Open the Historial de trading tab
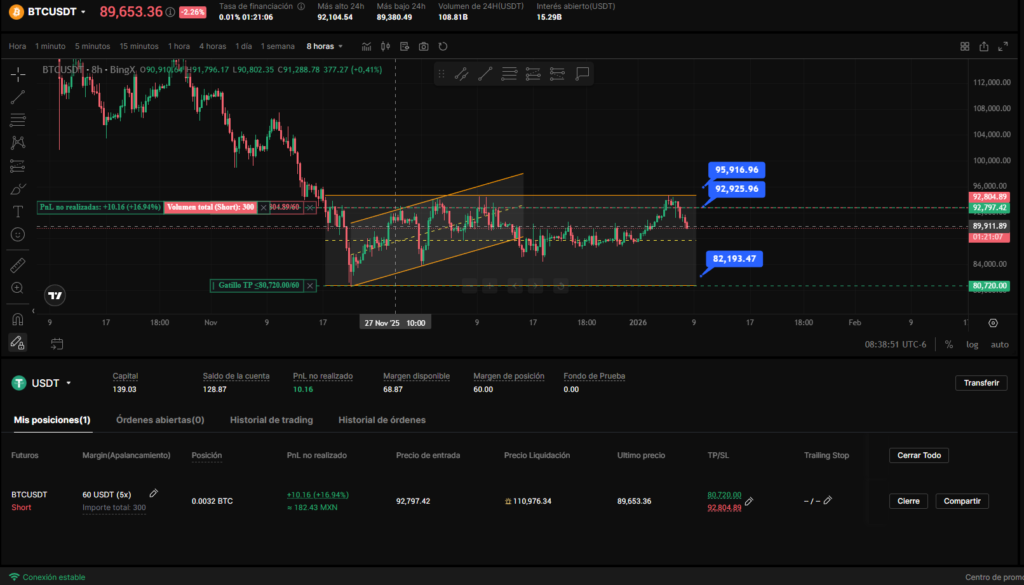The image size is (1024, 585). pos(271,420)
